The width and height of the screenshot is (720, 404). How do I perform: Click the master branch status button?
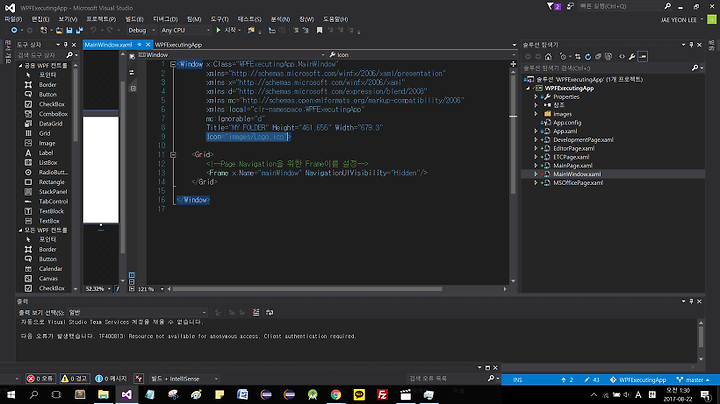tap(693, 380)
